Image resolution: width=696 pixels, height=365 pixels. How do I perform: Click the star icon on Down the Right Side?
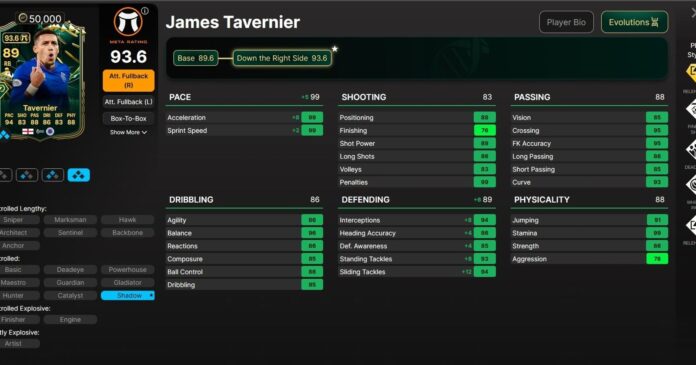(335, 49)
